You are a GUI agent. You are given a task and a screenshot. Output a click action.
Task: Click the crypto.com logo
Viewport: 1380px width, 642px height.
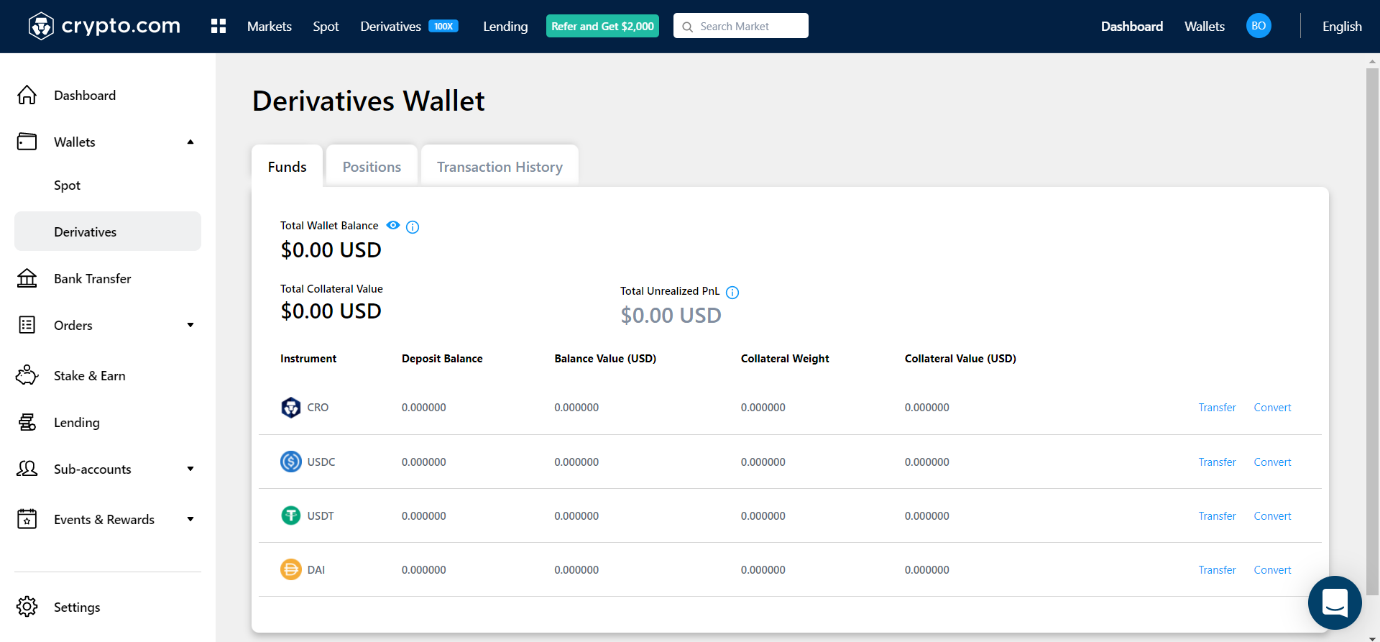click(104, 26)
